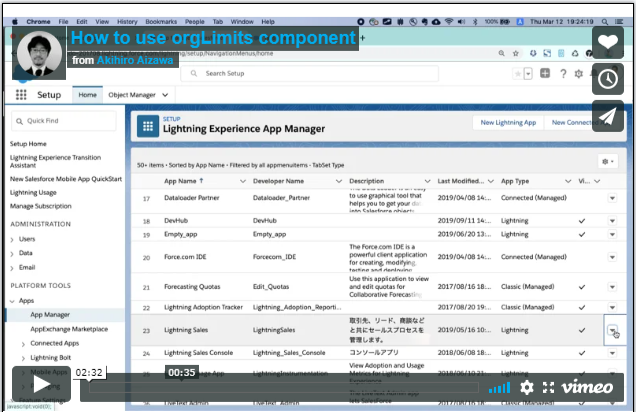The height and width of the screenshot is (412, 636).
Task: Add video to Watch Later clock icon
Action: coord(608,79)
